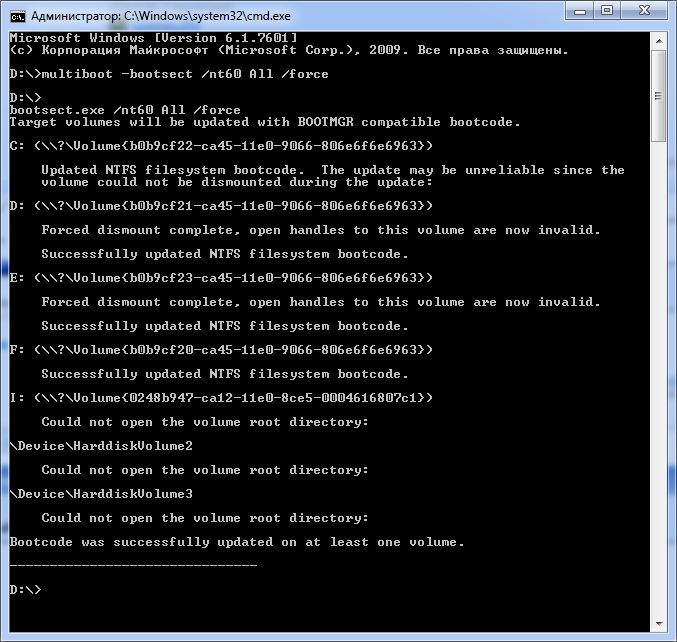Click the E: volume GUID line

[x=221, y=278]
